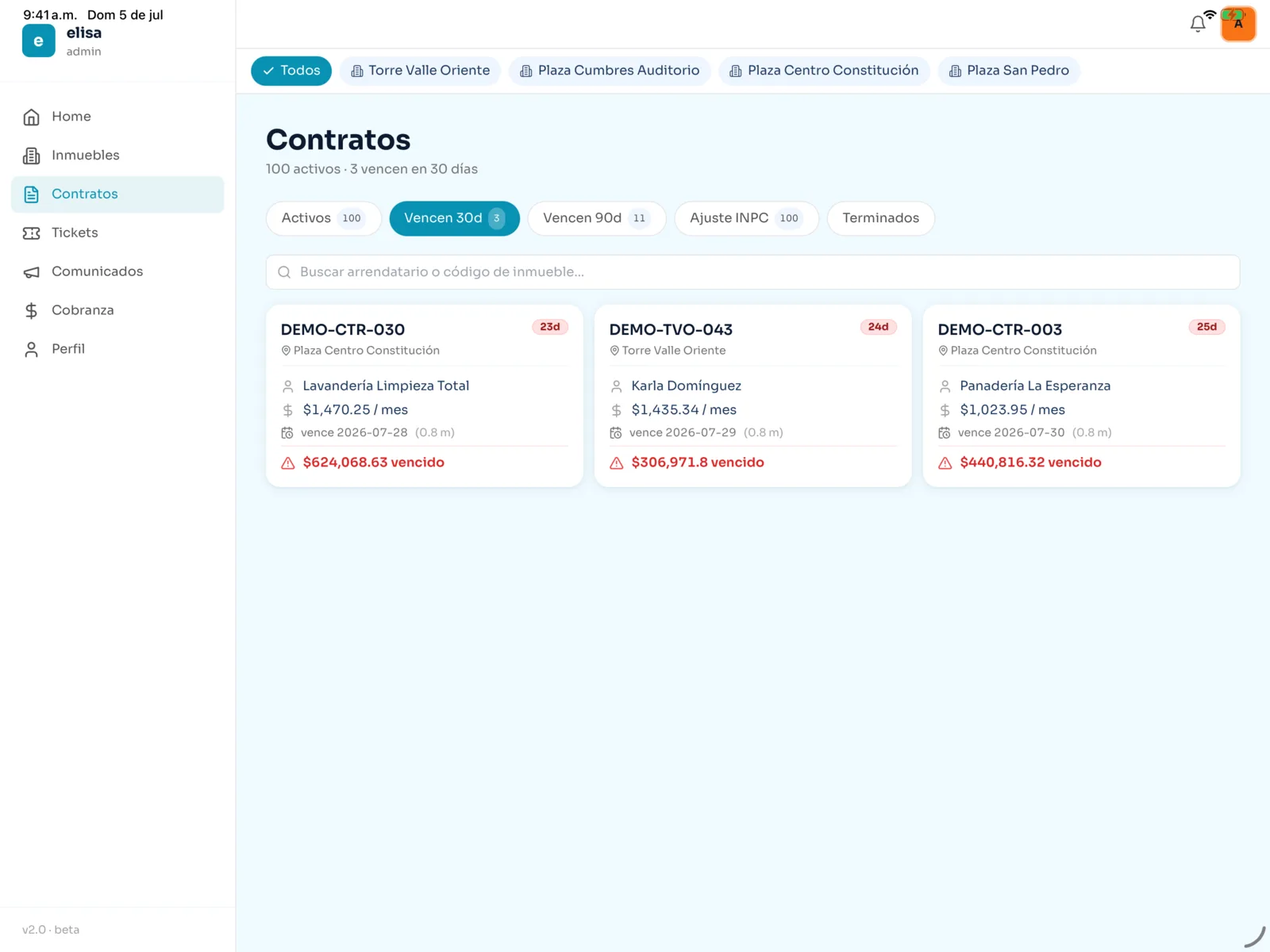Select the Perfil person icon
The image size is (1270, 952).
[x=32, y=350]
